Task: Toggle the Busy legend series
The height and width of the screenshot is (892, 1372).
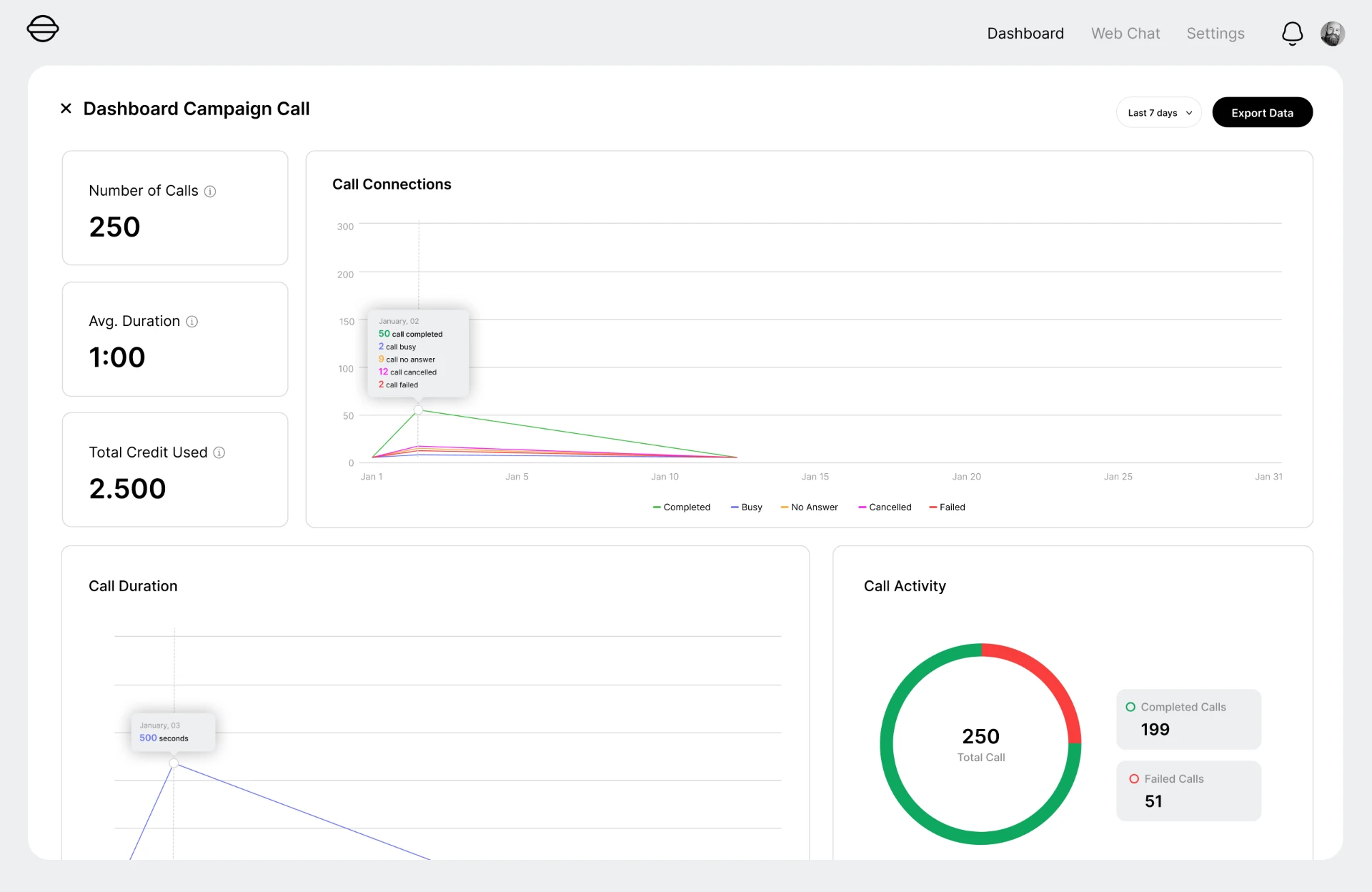Action: (746, 507)
